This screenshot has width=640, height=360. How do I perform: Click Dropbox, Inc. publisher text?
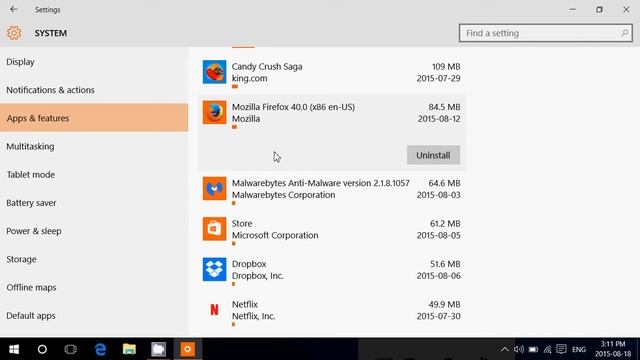pos(258,276)
